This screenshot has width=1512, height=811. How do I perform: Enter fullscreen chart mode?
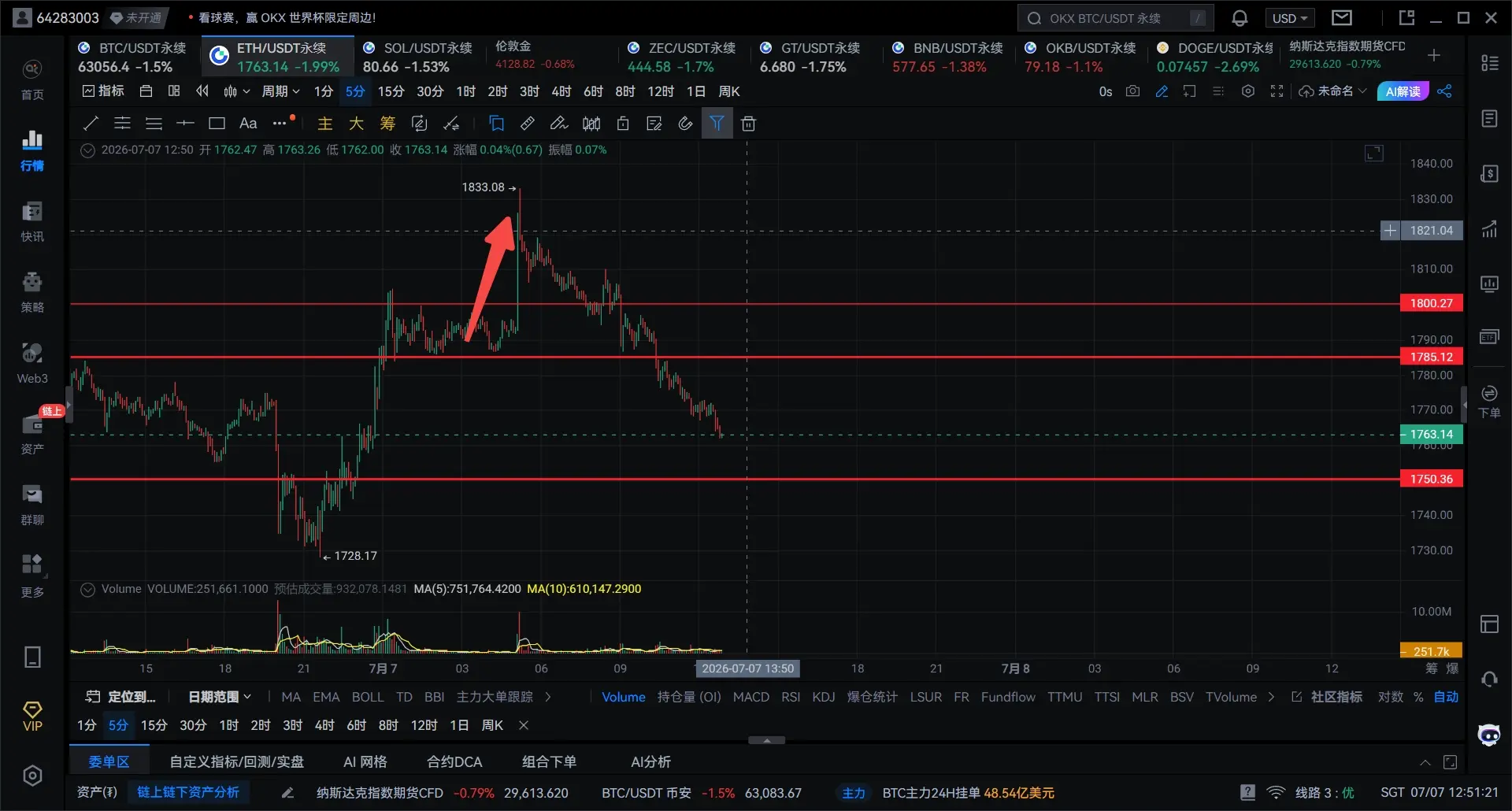point(1277,91)
